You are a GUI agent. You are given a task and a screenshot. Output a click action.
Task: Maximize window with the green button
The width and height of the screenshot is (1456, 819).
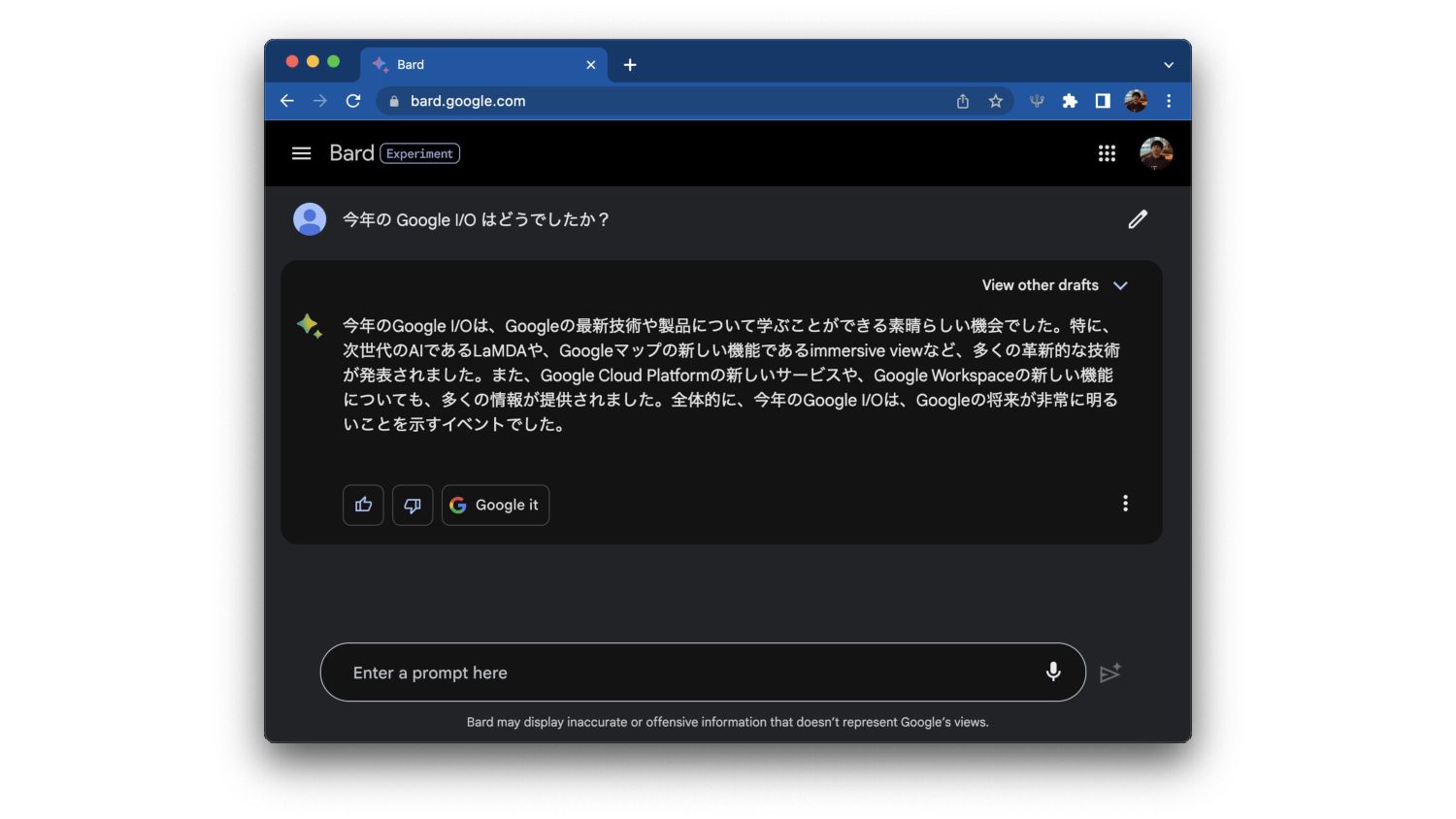(x=333, y=61)
